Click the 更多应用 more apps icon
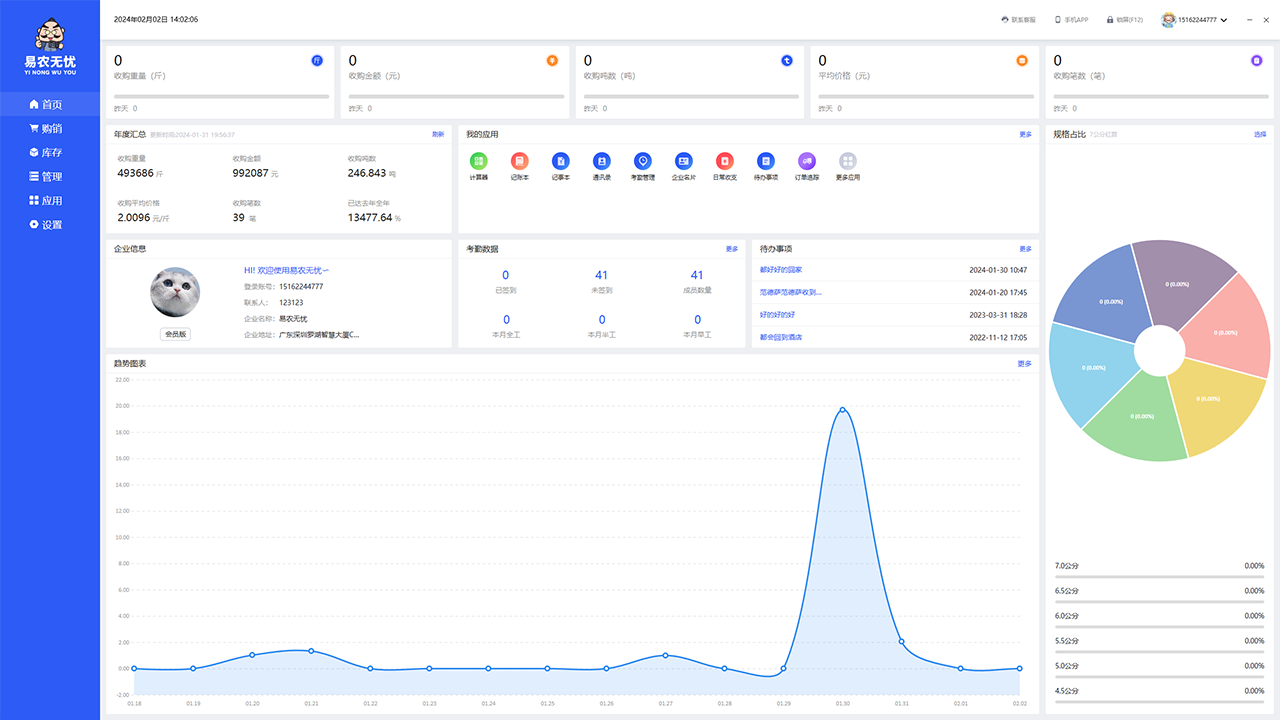This screenshot has height=720, width=1280. point(848,161)
